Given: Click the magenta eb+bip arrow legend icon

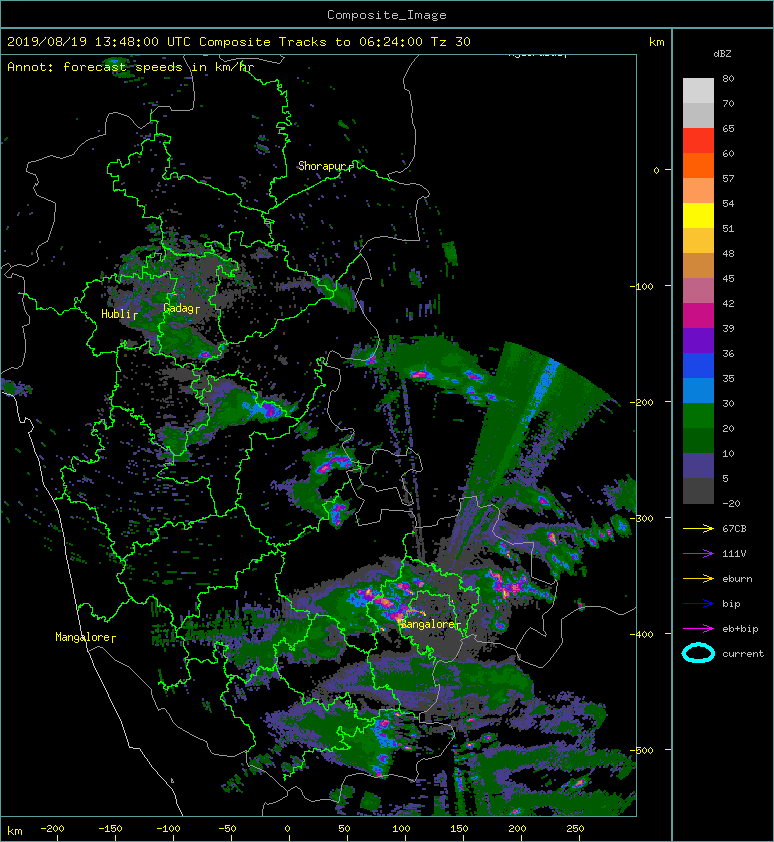Looking at the screenshot, I should pos(698,629).
